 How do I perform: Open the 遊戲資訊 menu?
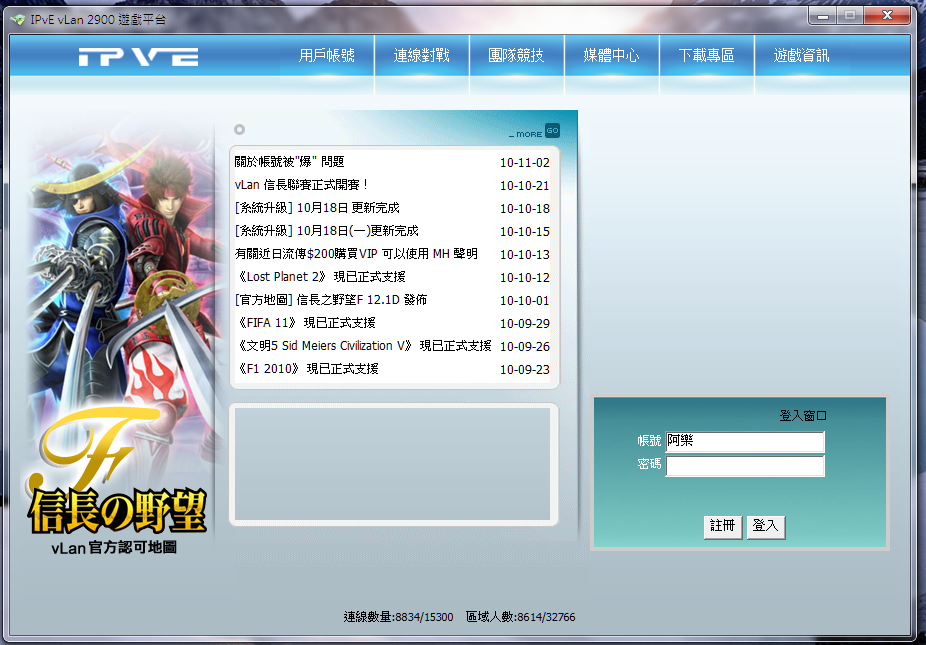(801, 56)
